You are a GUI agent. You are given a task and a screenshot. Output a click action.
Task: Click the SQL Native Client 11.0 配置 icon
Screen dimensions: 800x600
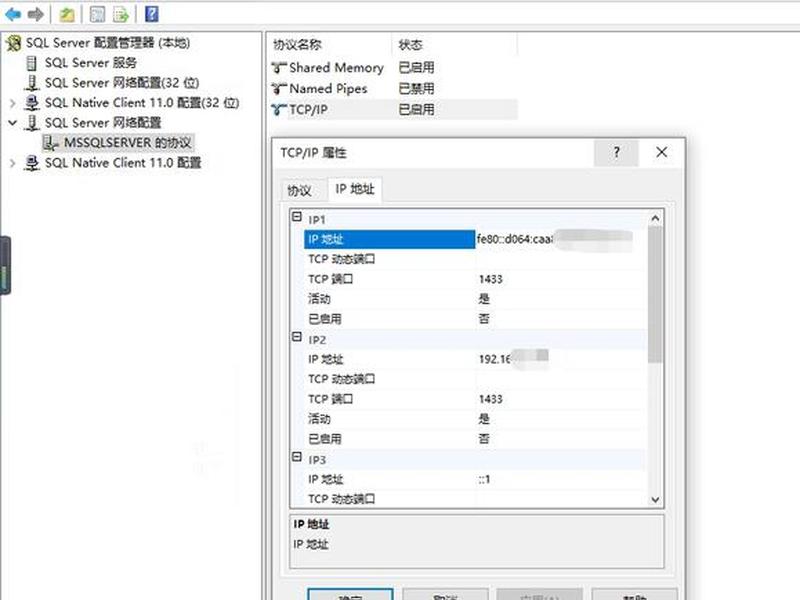(32, 163)
